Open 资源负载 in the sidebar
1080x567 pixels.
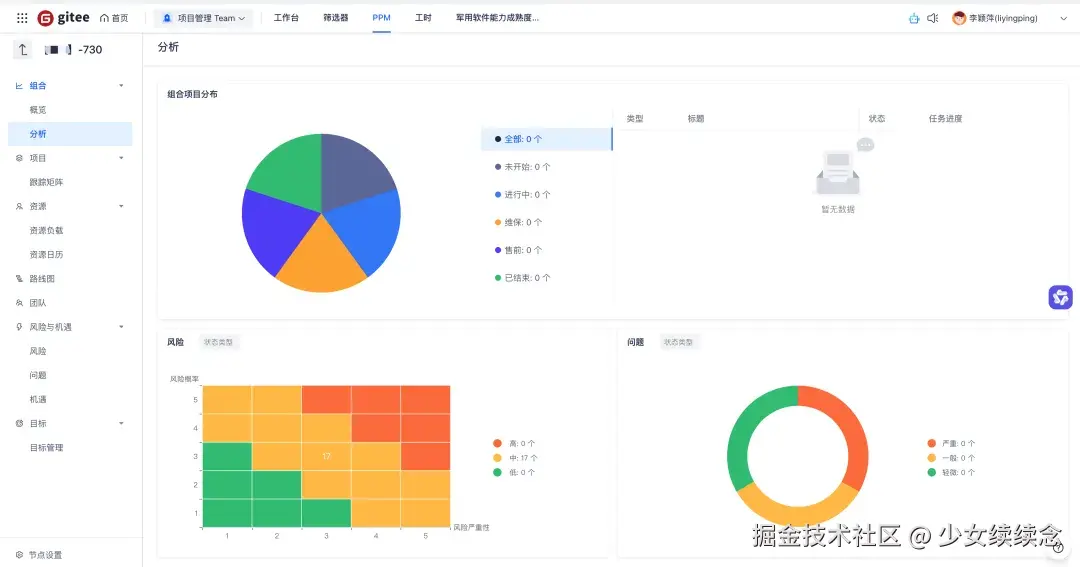pyautogui.click(x=46, y=230)
